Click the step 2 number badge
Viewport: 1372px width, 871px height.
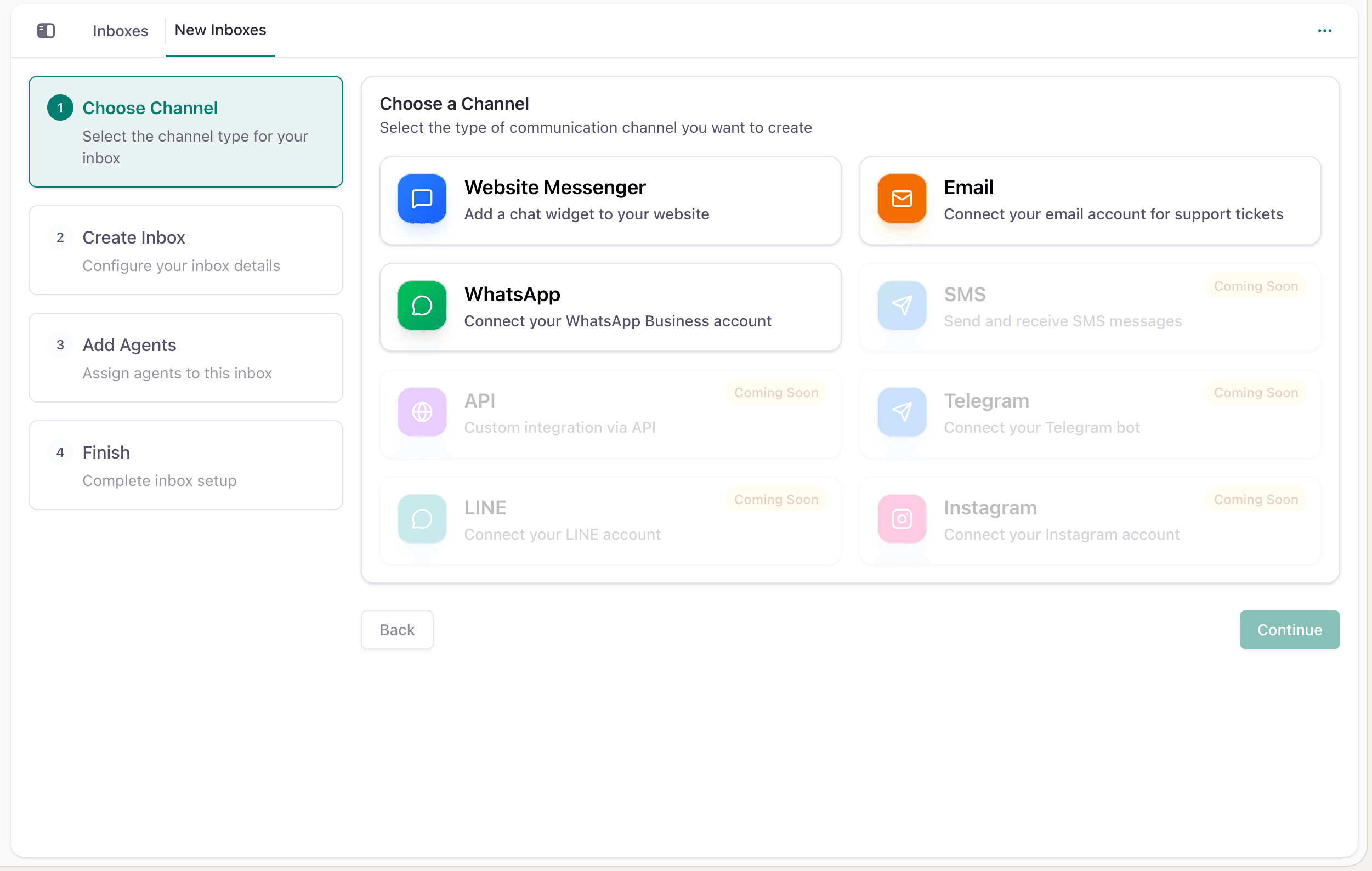[x=60, y=237]
